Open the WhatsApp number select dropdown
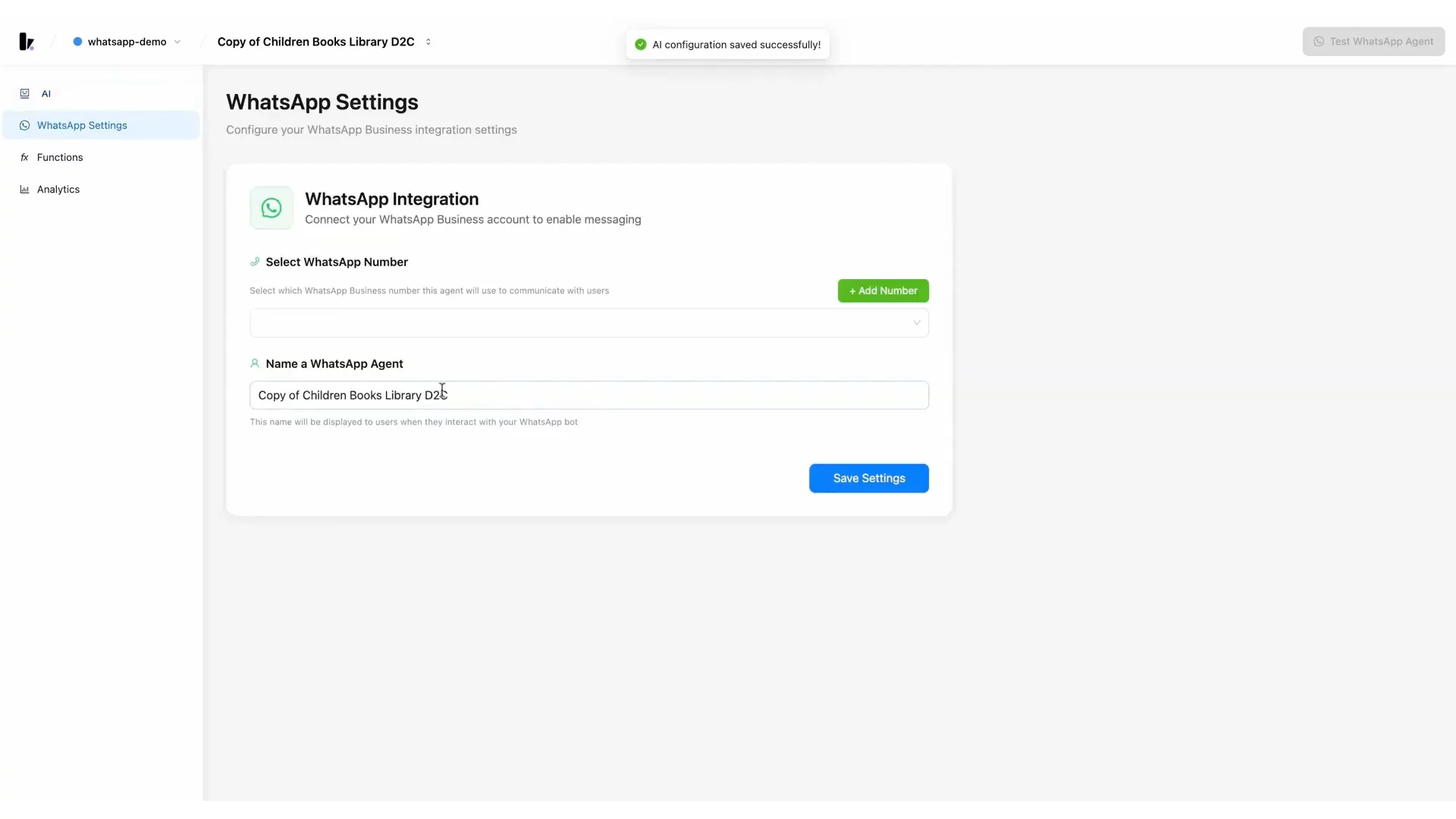The height and width of the screenshot is (819, 1456). pyautogui.click(x=588, y=323)
